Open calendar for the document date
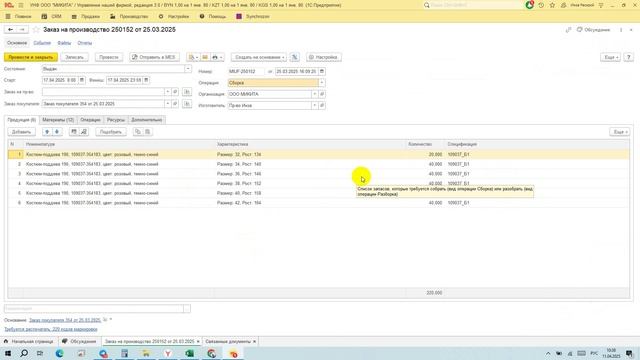 pyautogui.click(x=322, y=71)
